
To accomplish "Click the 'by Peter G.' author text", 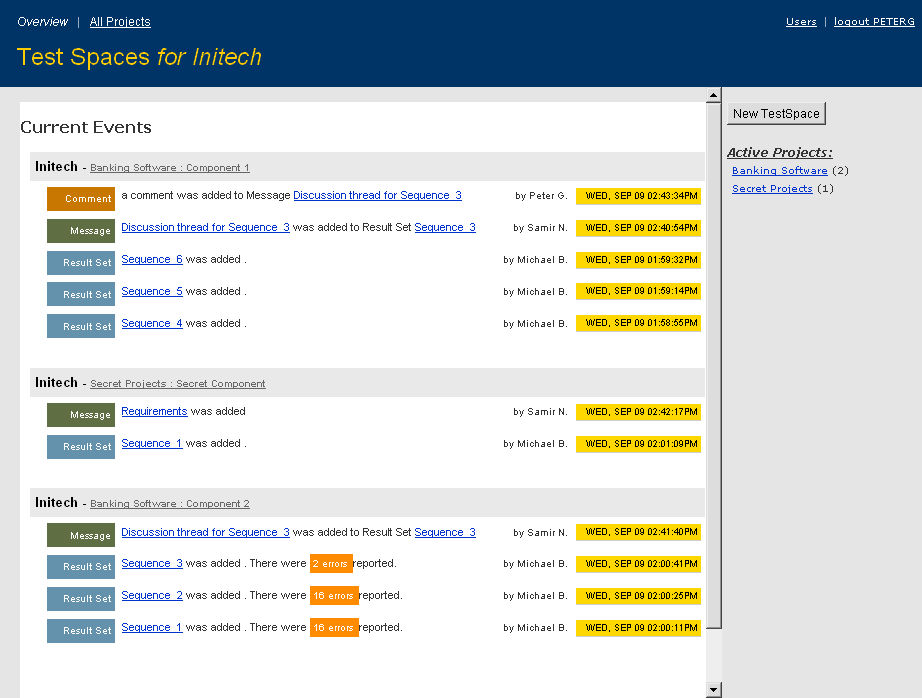I will pyautogui.click(x=541, y=196).
